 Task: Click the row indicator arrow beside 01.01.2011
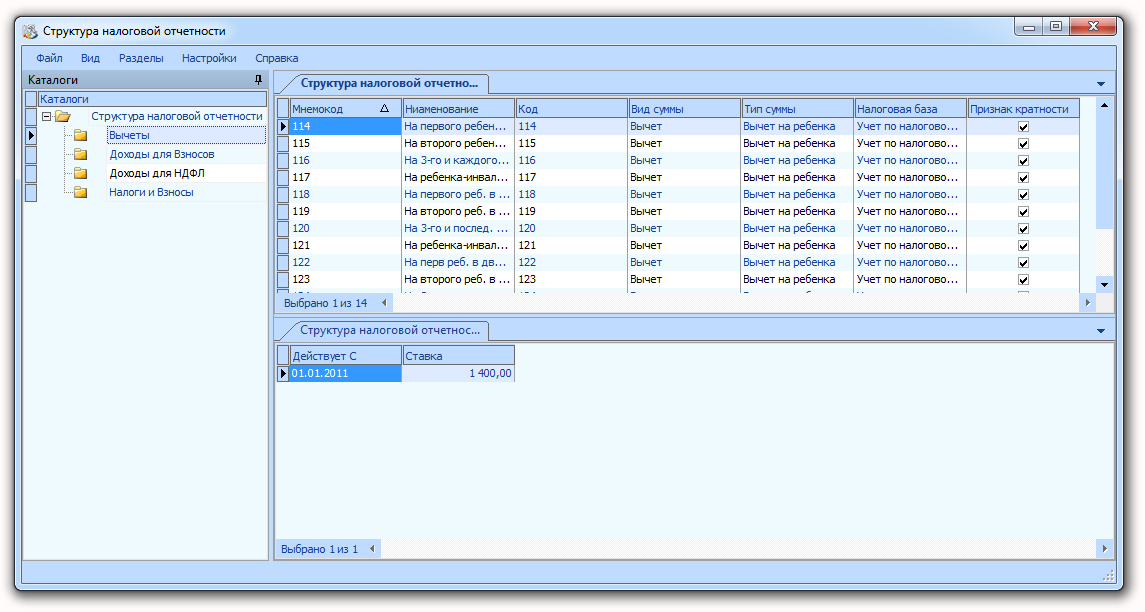pos(283,373)
